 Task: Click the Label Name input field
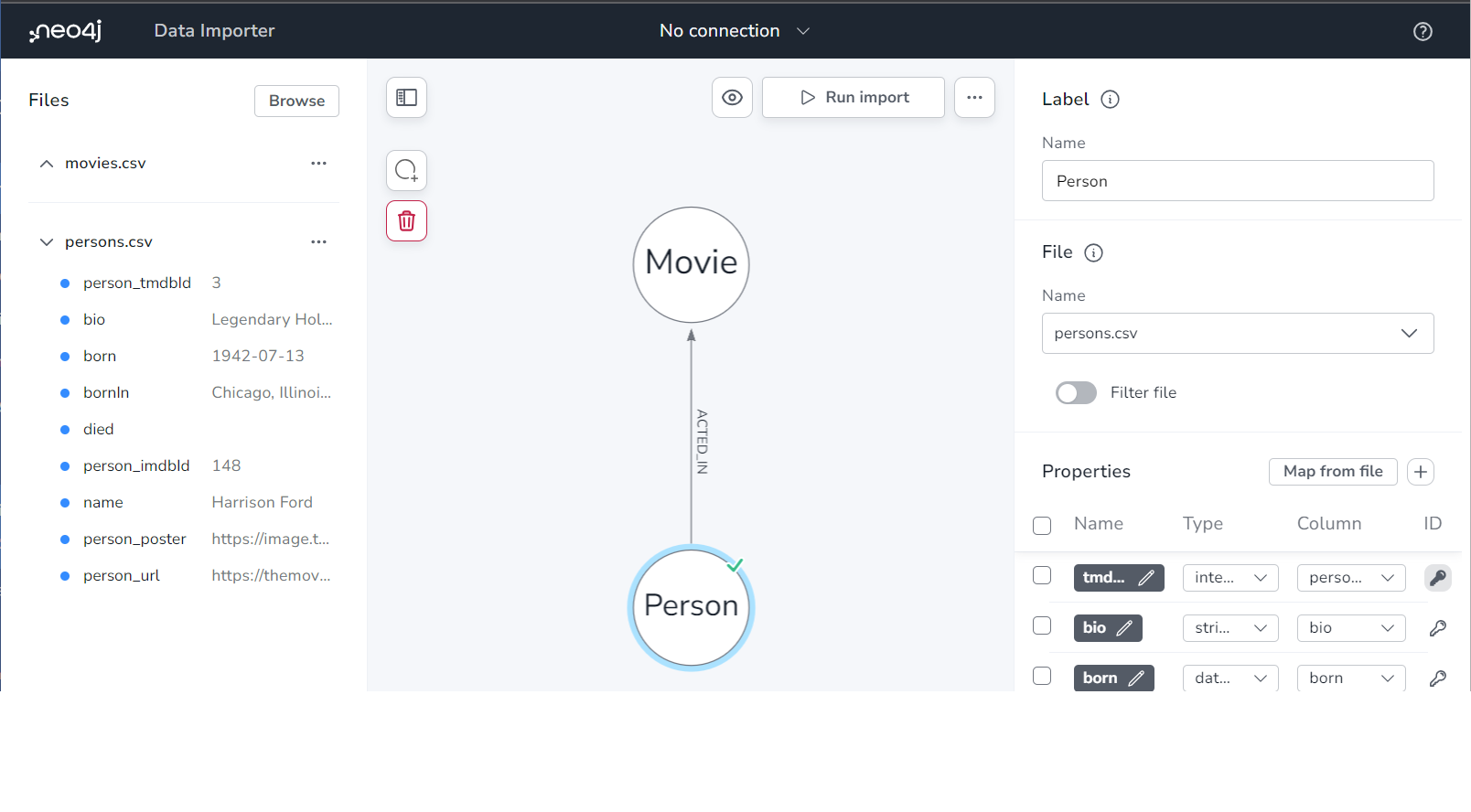tap(1238, 181)
